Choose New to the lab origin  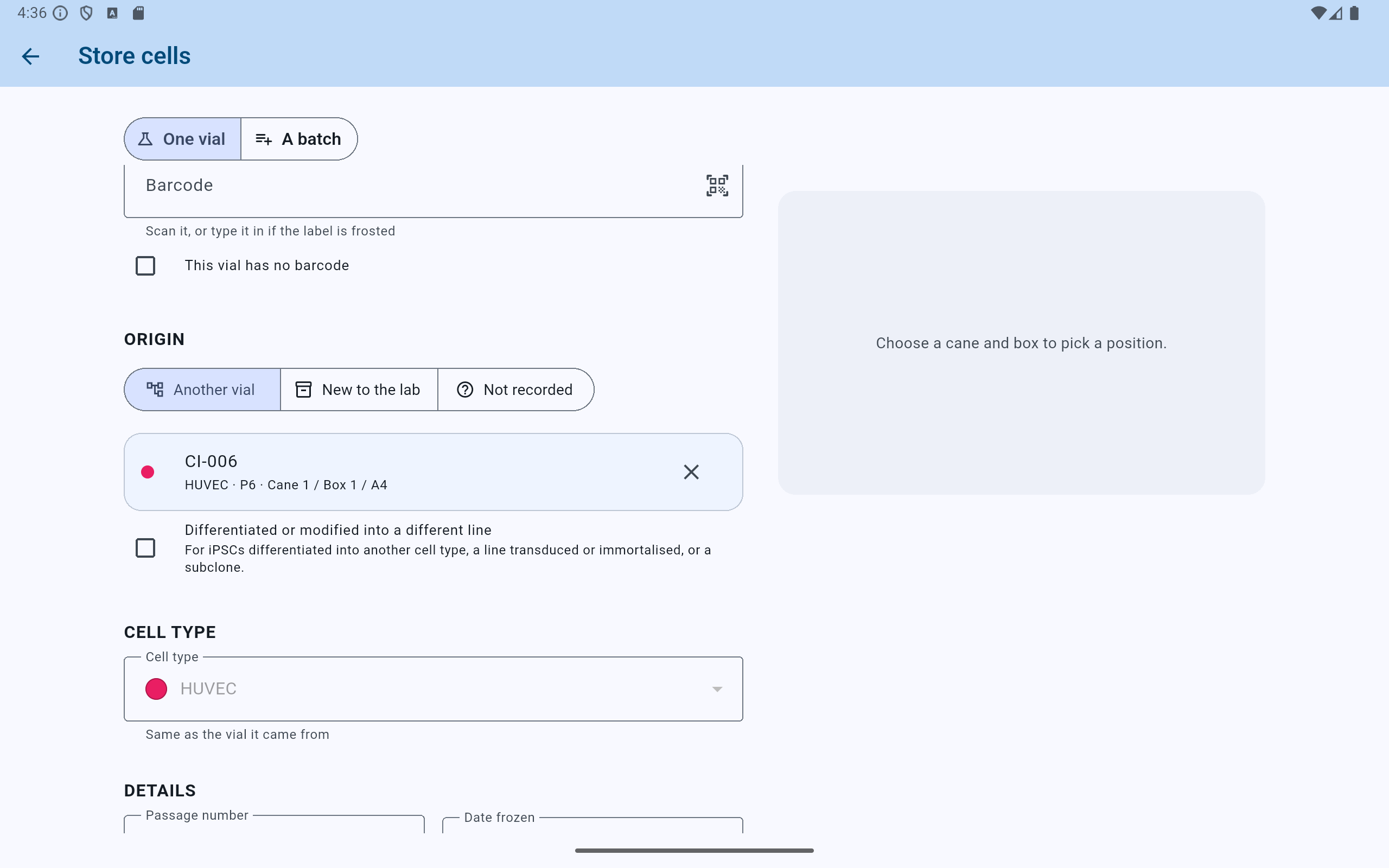click(x=359, y=390)
